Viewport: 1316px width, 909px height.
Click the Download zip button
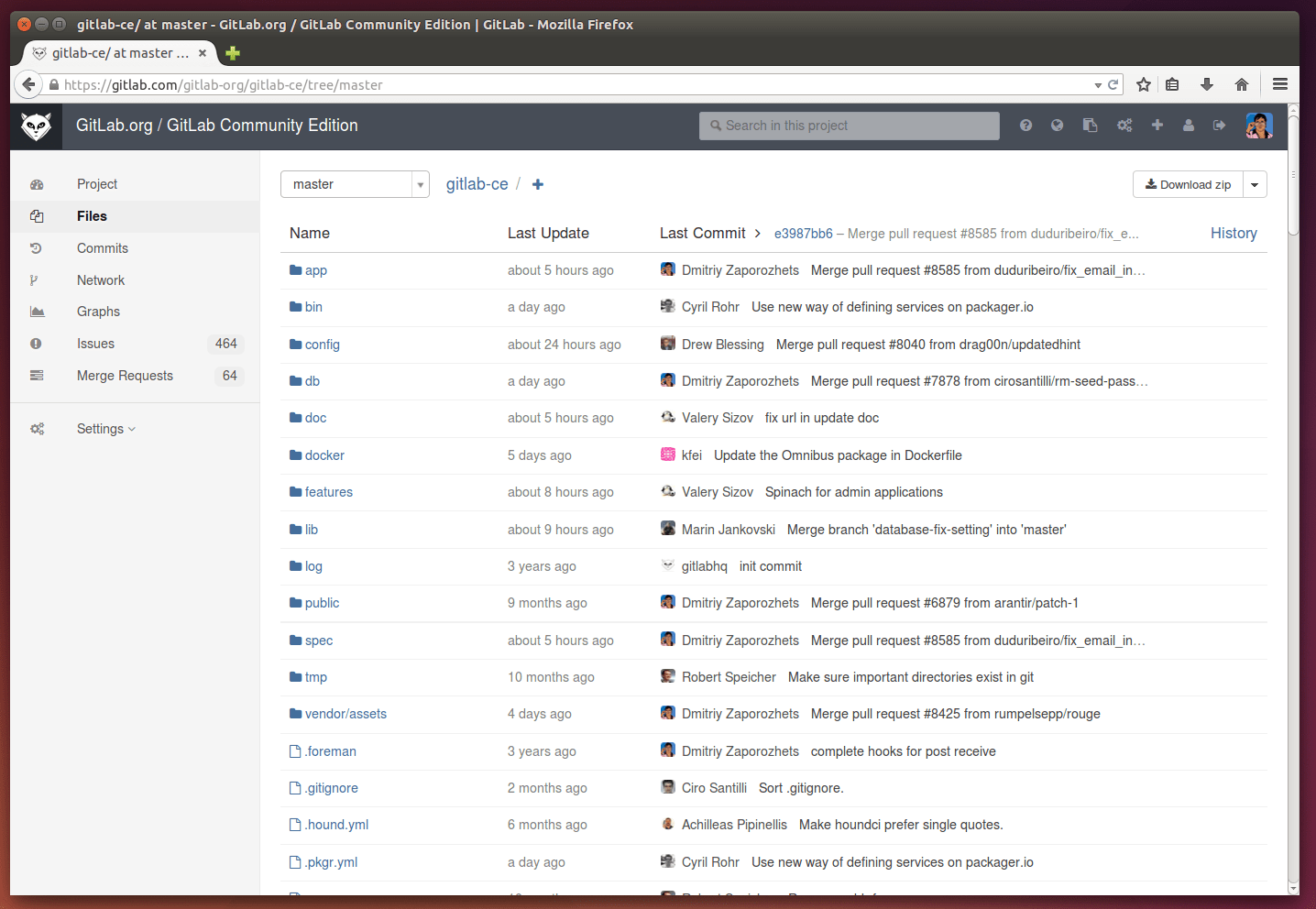pyautogui.click(x=1187, y=184)
